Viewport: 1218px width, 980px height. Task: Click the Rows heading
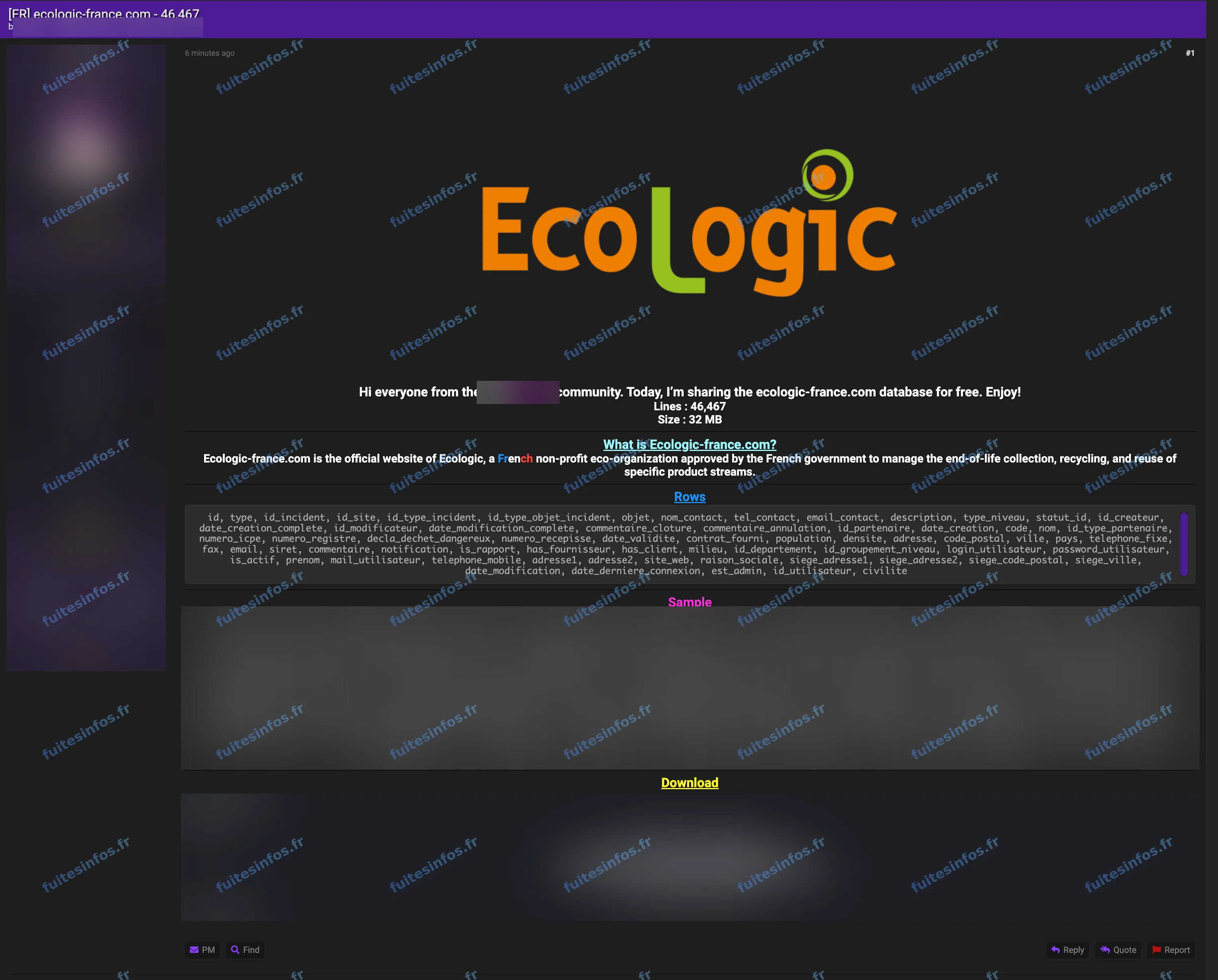[x=690, y=497]
